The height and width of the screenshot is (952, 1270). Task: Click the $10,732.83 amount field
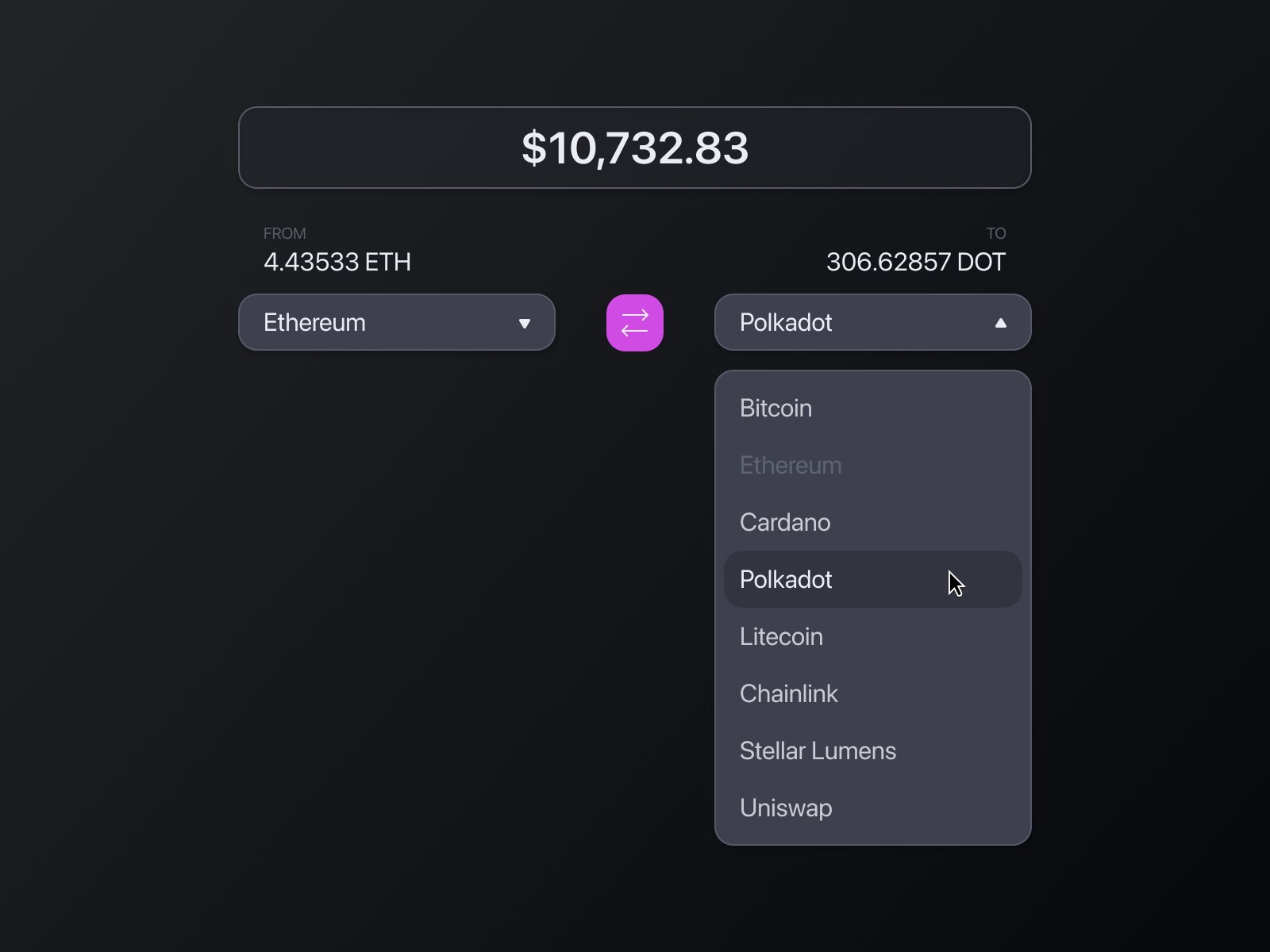coord(634,148)
